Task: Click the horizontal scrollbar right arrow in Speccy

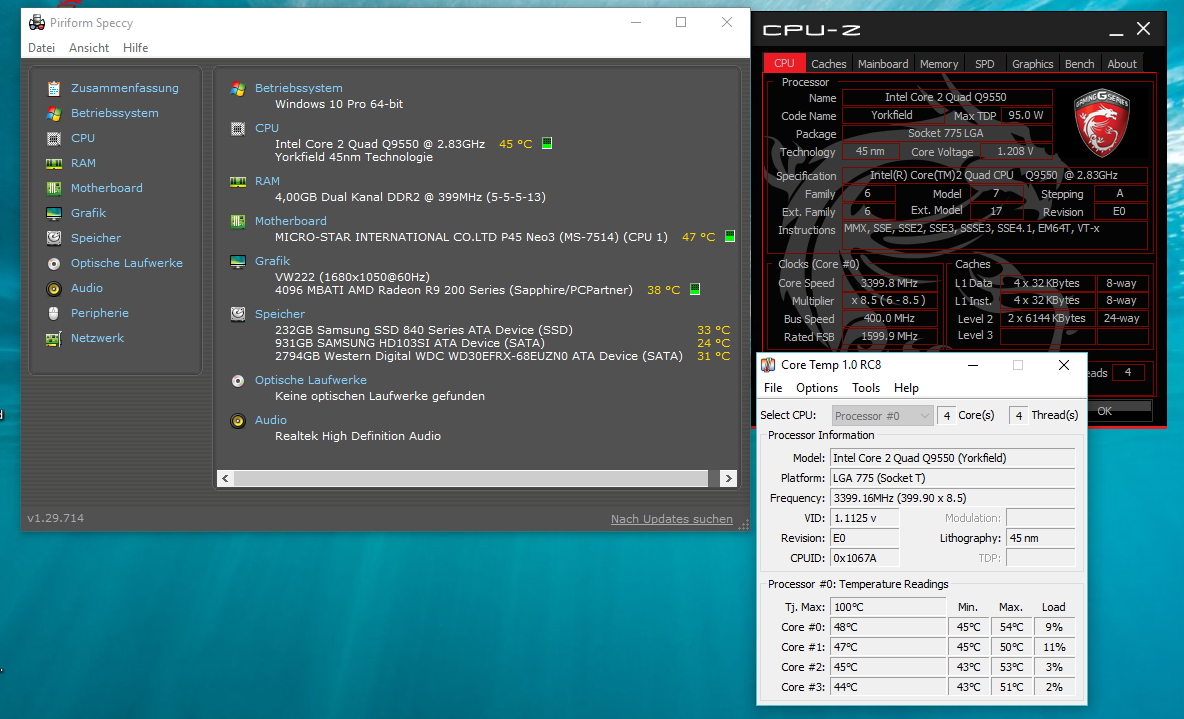Action: pos(728,478)
